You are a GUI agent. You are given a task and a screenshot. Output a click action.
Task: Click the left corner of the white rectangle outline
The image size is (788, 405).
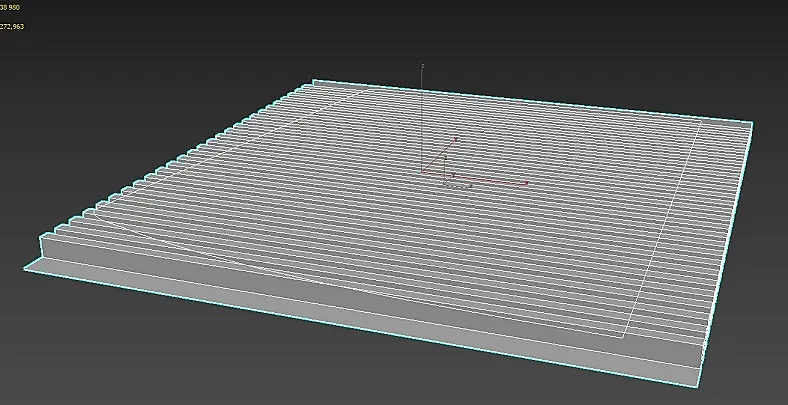pos(93,211)
